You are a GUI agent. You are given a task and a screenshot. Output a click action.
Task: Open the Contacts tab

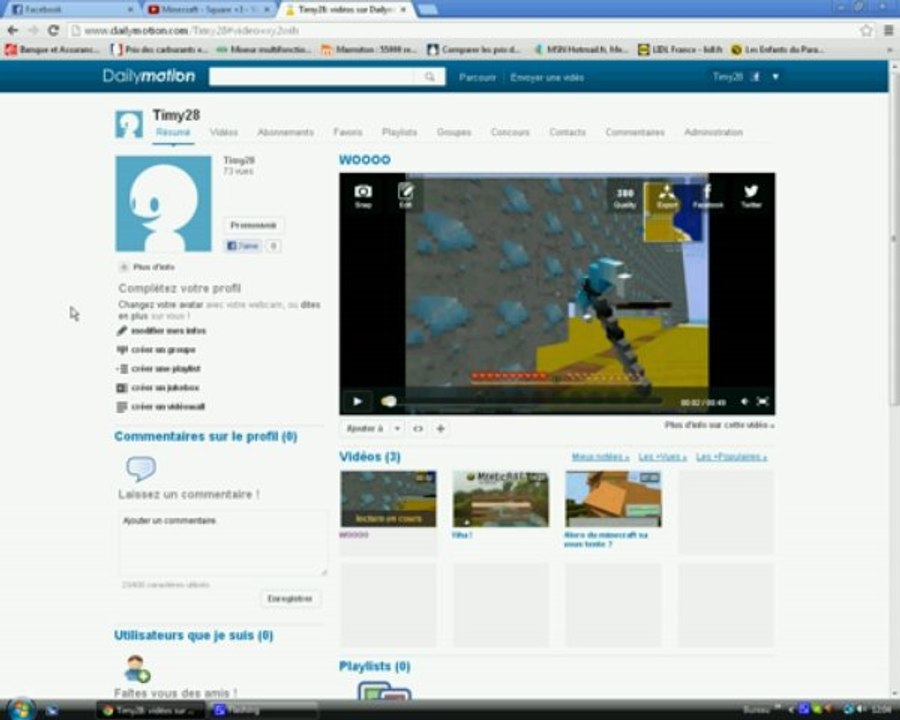[x=568, y=132]
